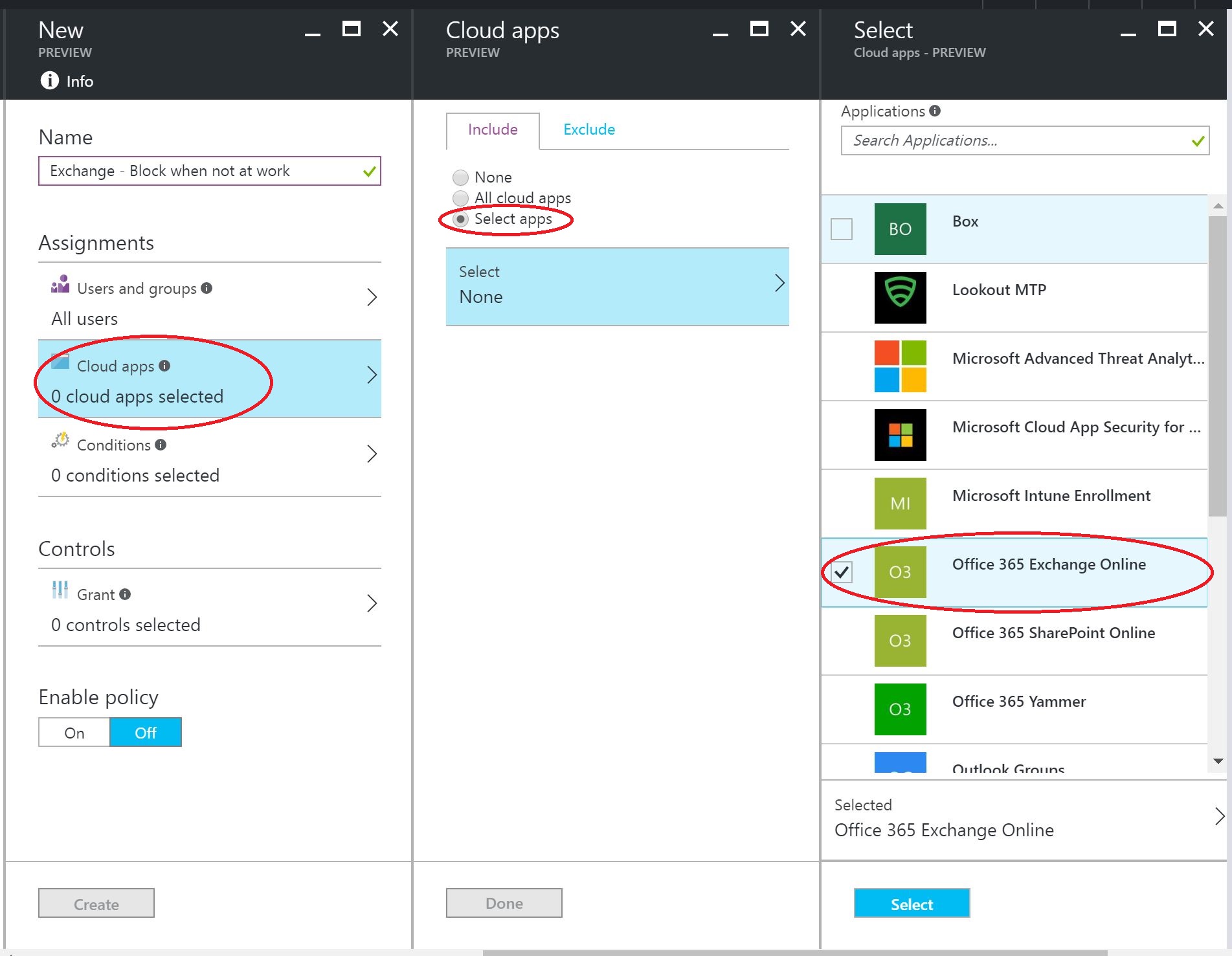
Task: Click the Box app icon
Action: pos(900,229)
